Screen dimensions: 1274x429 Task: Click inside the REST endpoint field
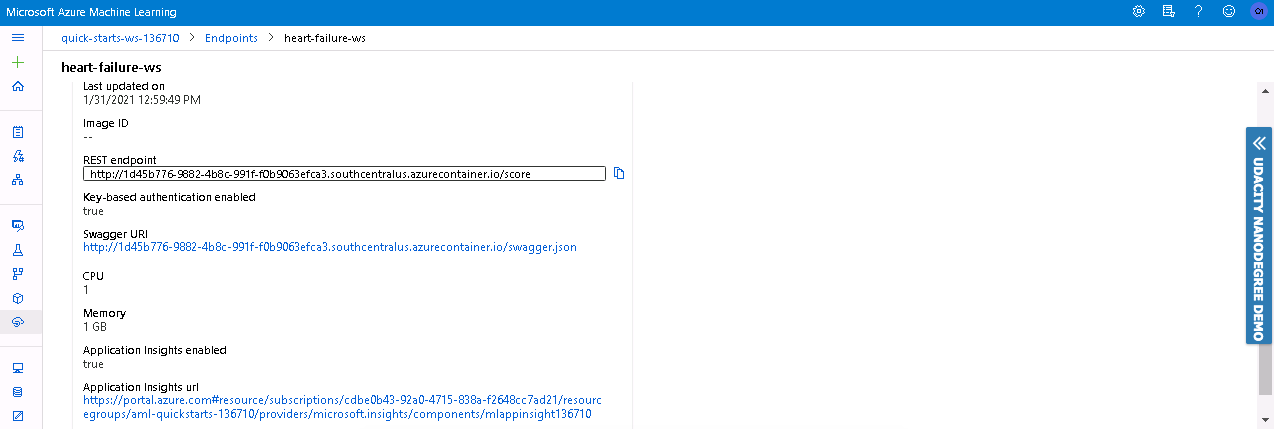pyautogui.click(x=344, y=174)
